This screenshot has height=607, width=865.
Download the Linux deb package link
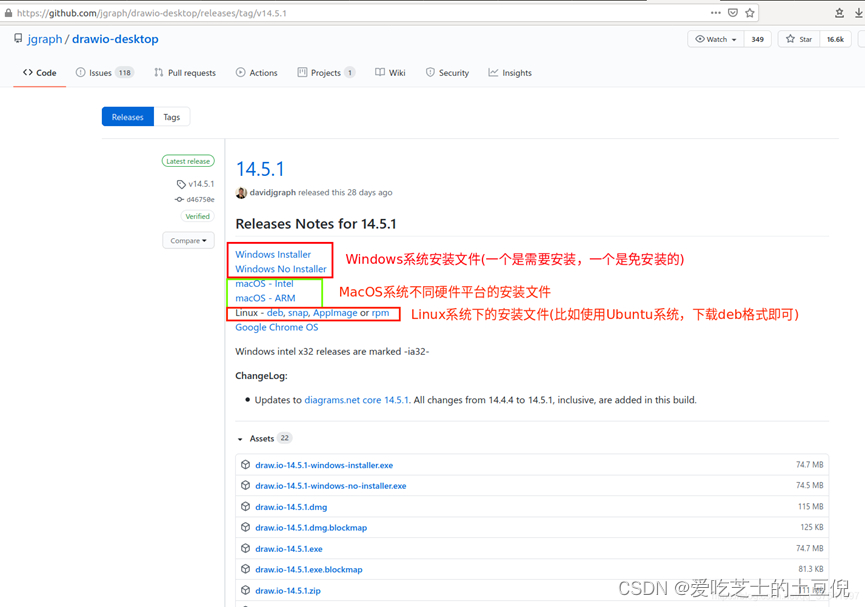coord(275,313)
